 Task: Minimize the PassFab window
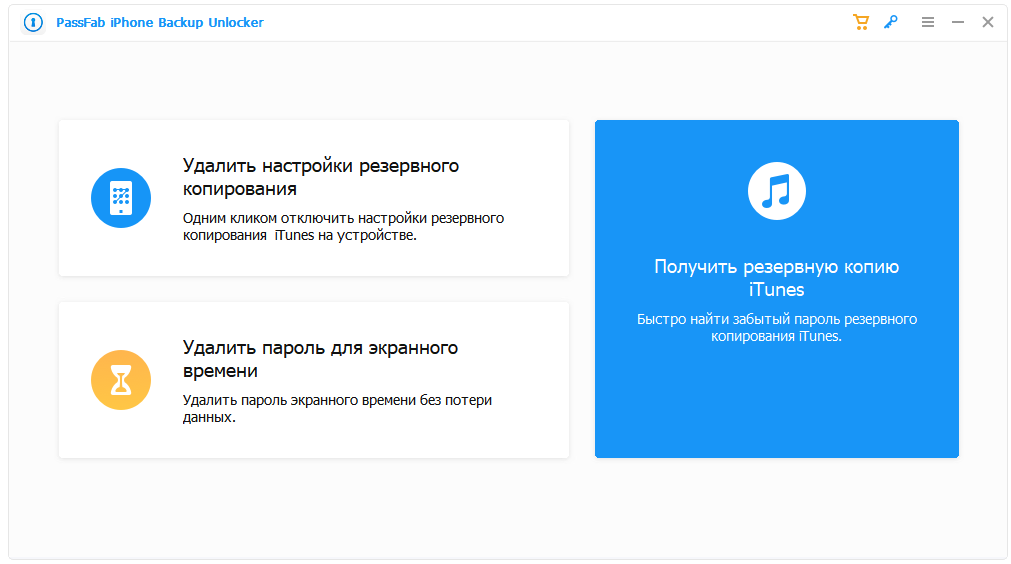point(958,23)
